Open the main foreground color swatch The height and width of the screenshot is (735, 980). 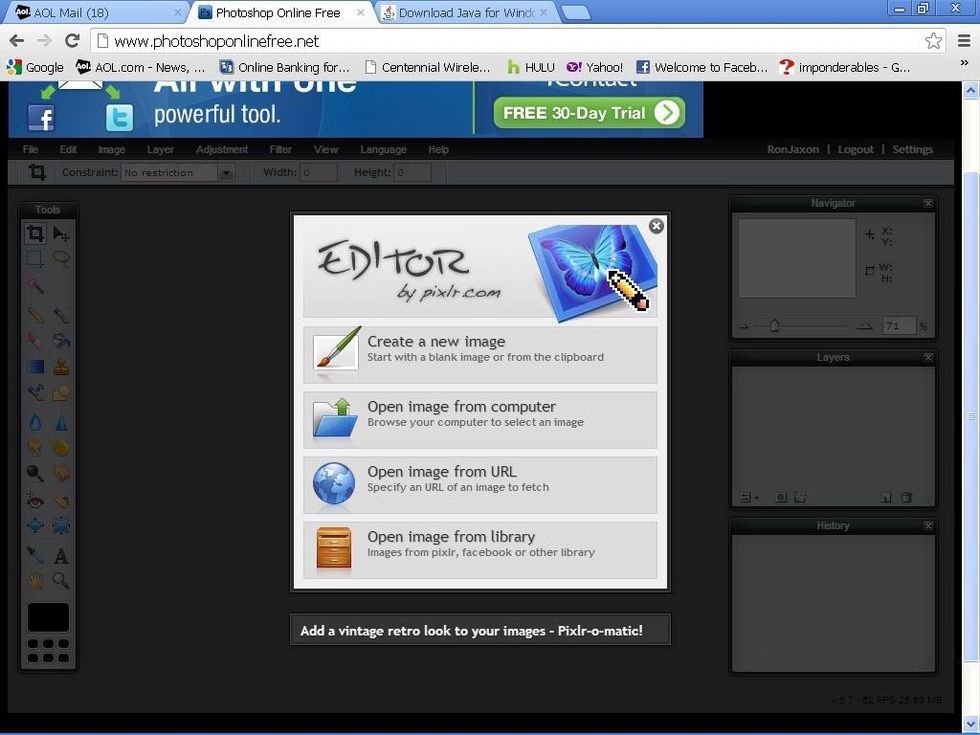48,618
